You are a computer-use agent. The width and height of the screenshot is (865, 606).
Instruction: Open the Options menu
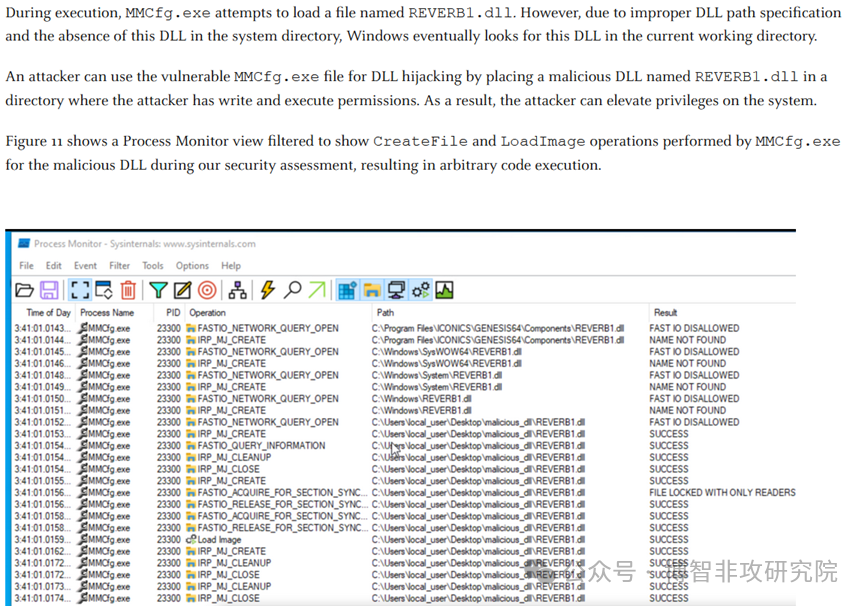(x=192, y=265)
